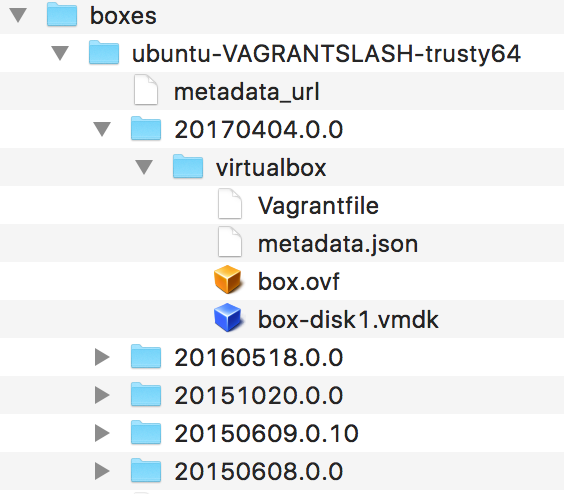Click the boxes folder icon

62,14
